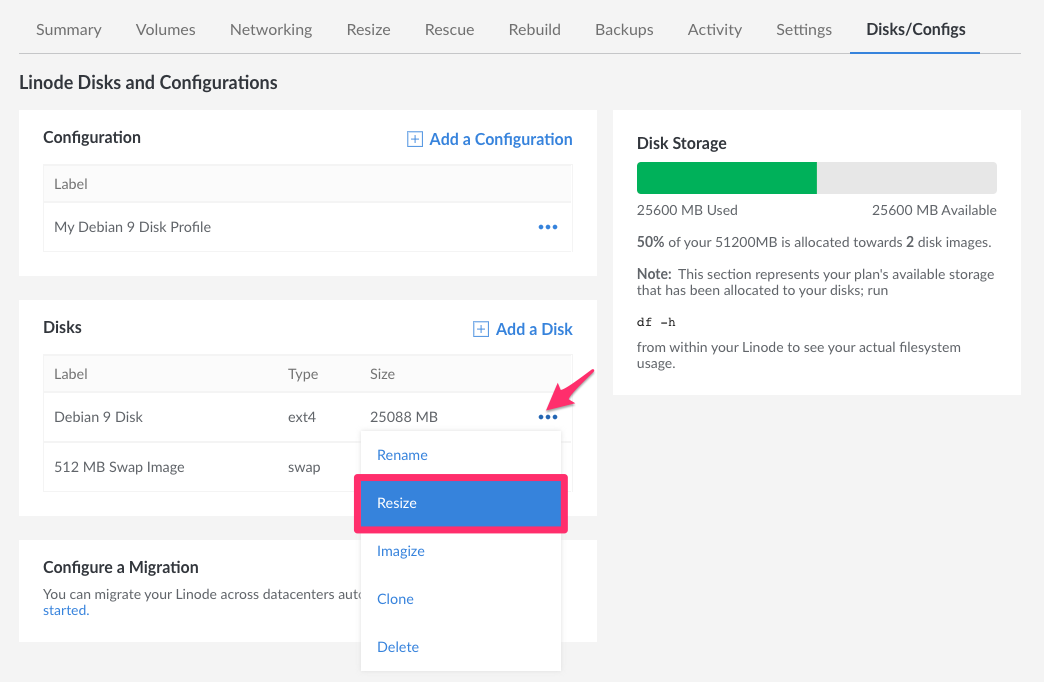This screenshot has height=682, width=1044.
Task: Open the Resize tab
Action: 368,30
